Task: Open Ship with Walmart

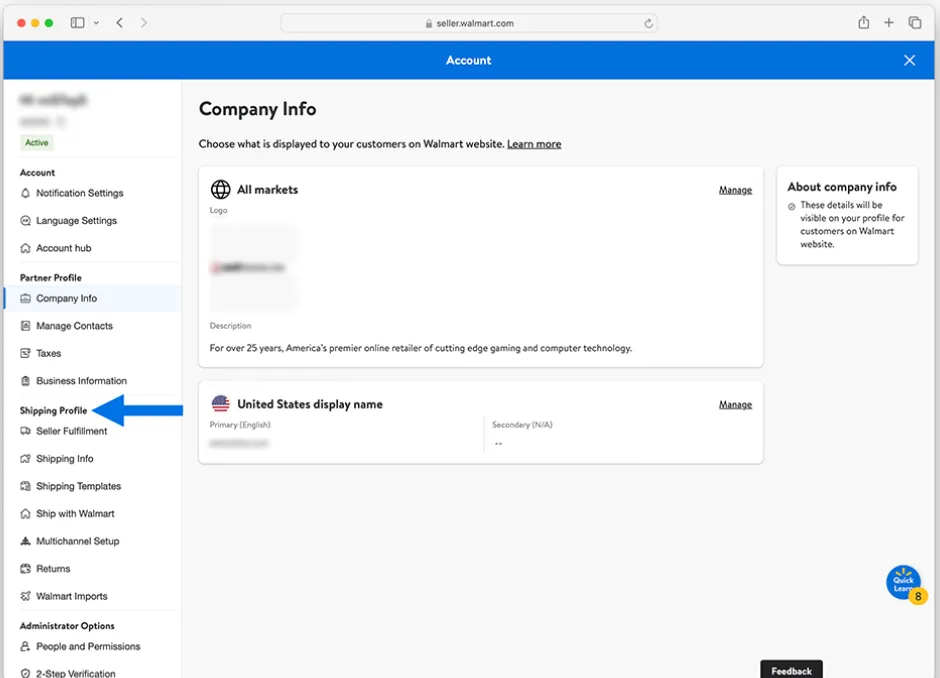Action: pos(75,514)
